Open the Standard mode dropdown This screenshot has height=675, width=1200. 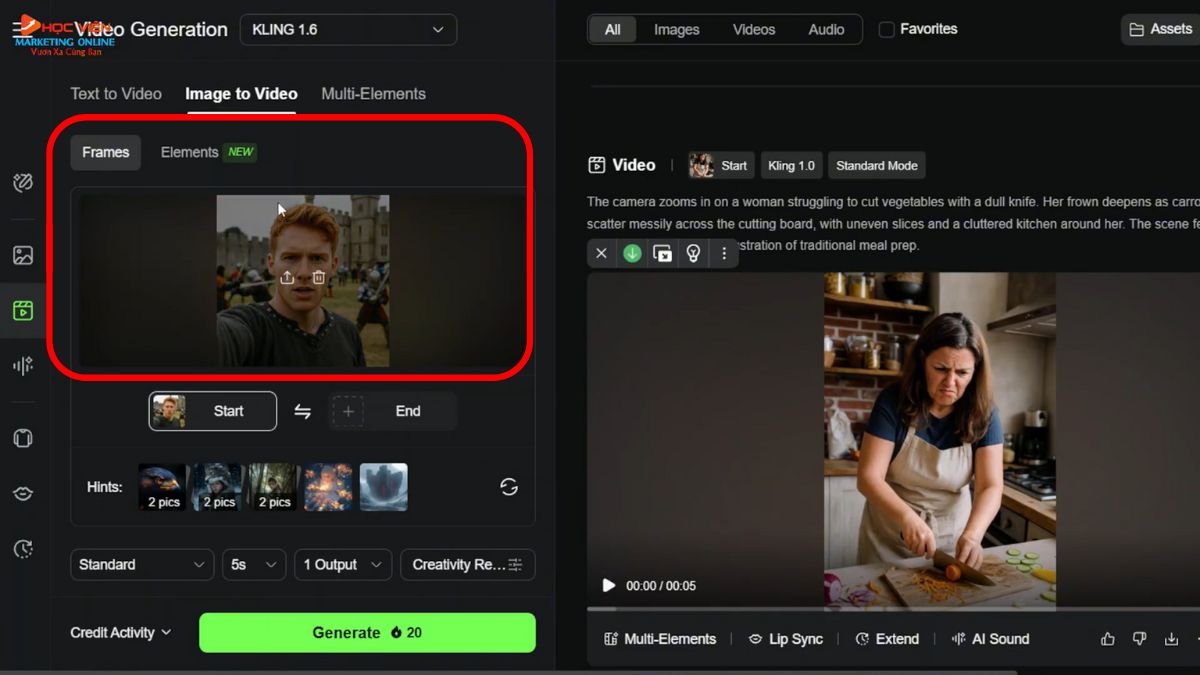[x=142, y=565]
